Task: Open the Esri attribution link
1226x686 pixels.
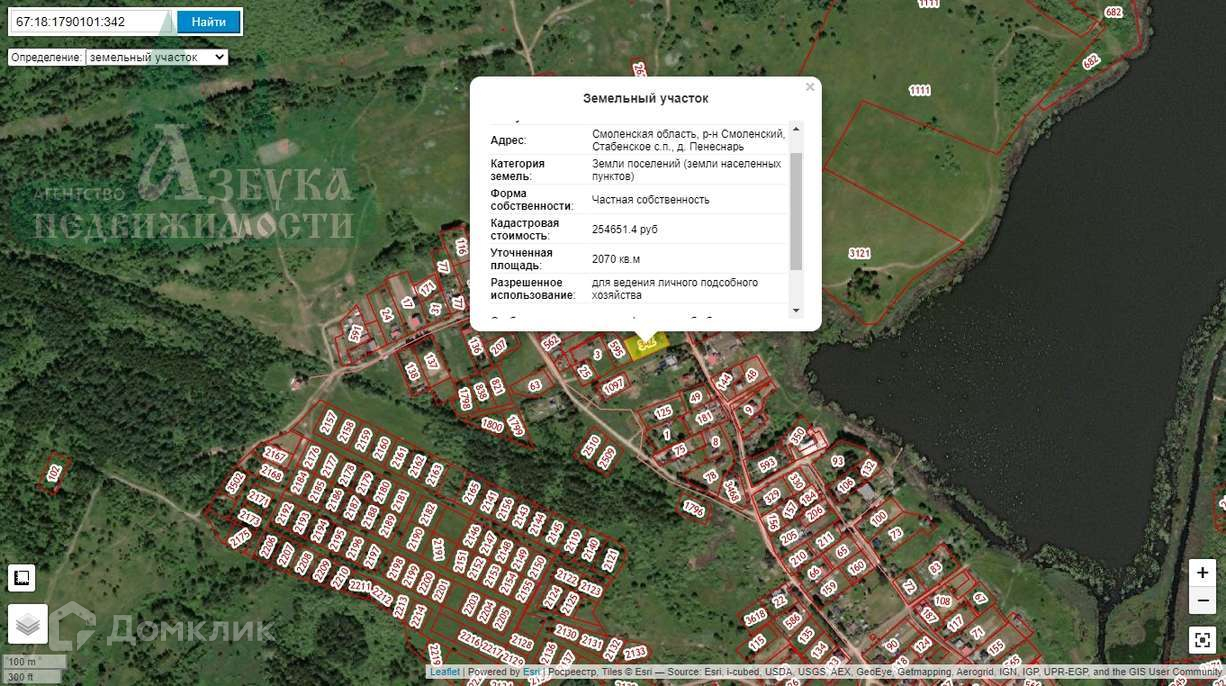Action: click(532, 672)
